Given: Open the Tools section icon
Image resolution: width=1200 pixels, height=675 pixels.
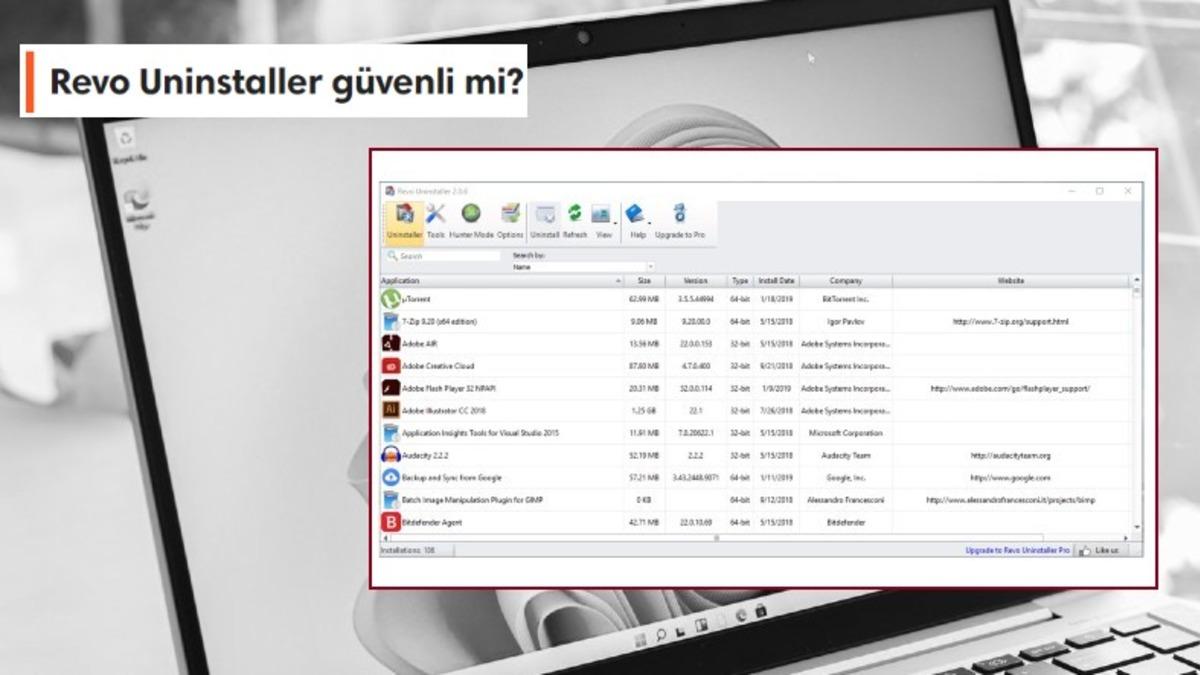Looking at the screenshot, I should tap(435, 213).
